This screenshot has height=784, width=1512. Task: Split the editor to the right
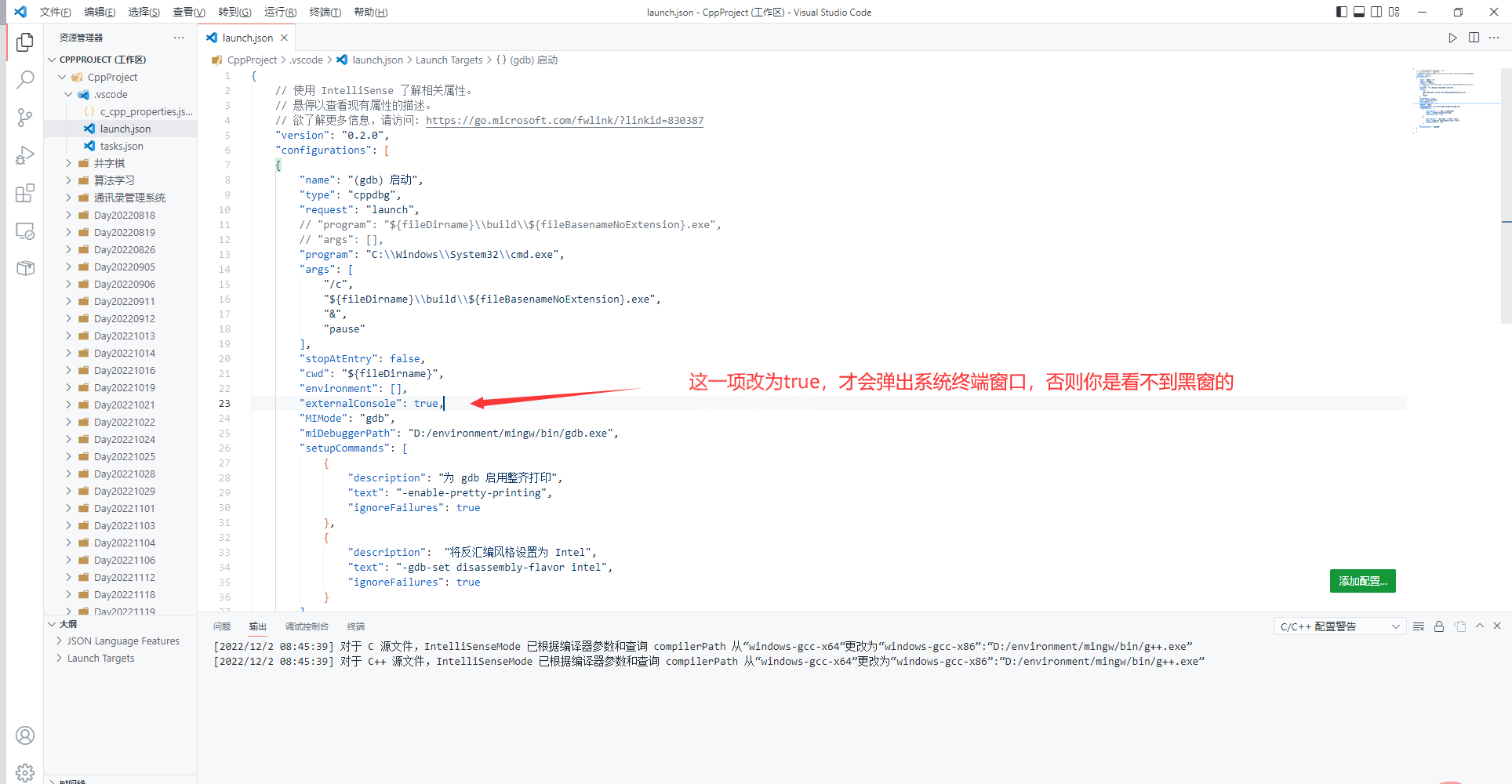(x=1474, y=38)
